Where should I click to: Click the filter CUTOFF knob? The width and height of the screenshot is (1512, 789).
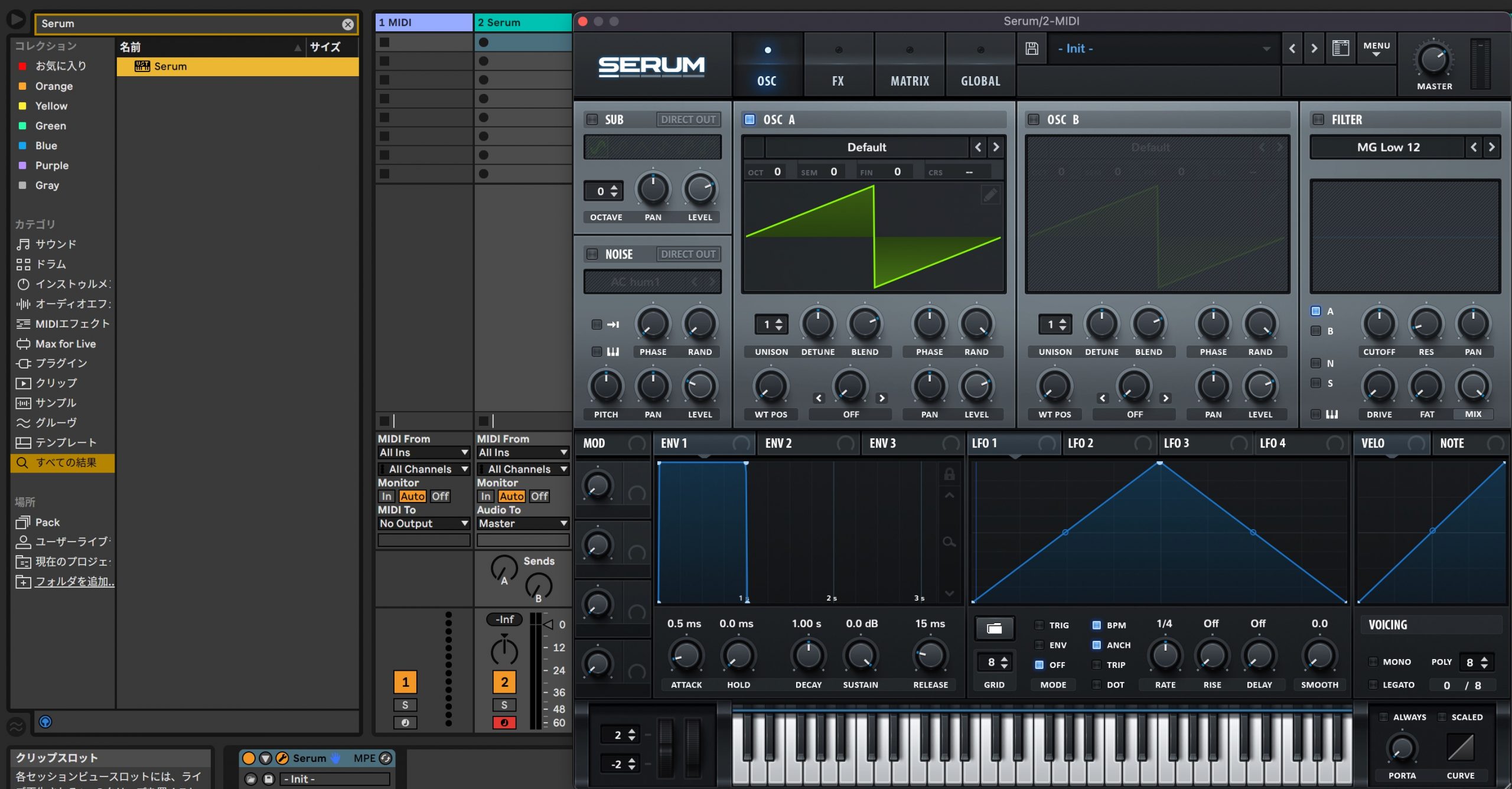[1379, 324]
